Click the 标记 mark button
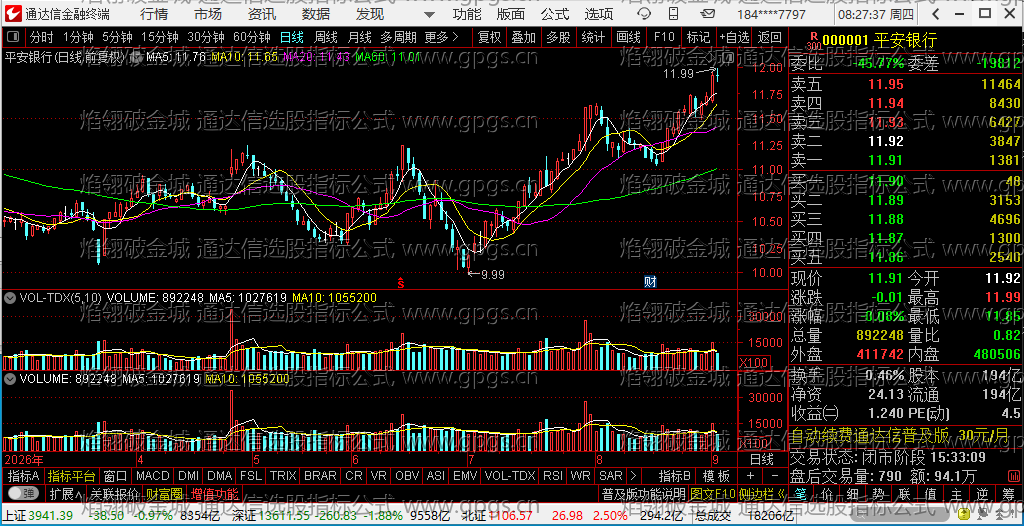 pos(698,37)
